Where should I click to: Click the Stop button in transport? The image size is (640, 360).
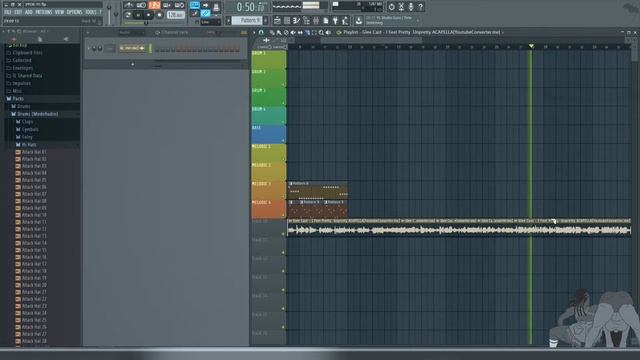click(148, 15)
